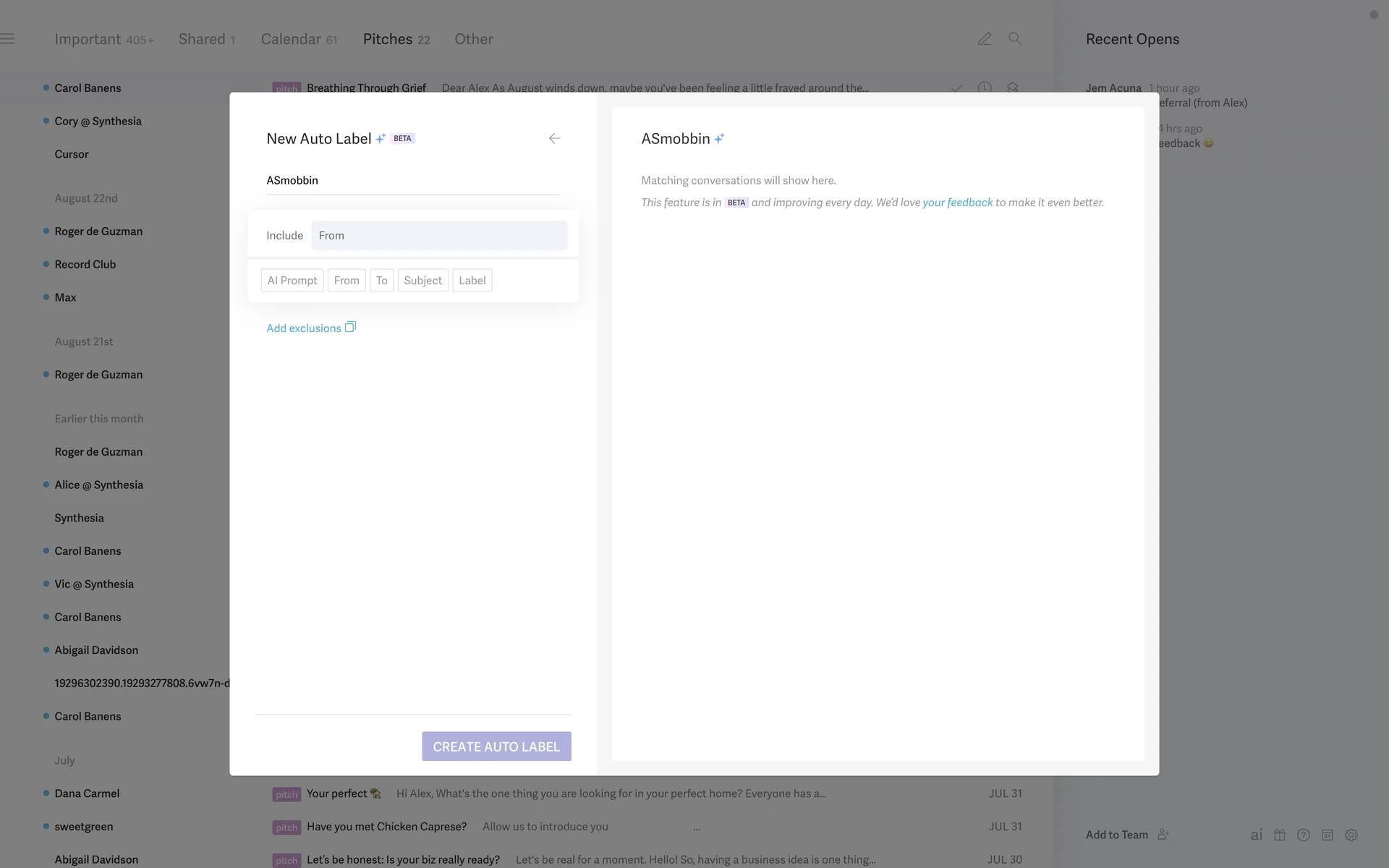The width and height of the screenshot is (1389, 868).
Task: Choose the Subject filter chip
Action: (422, 281)
